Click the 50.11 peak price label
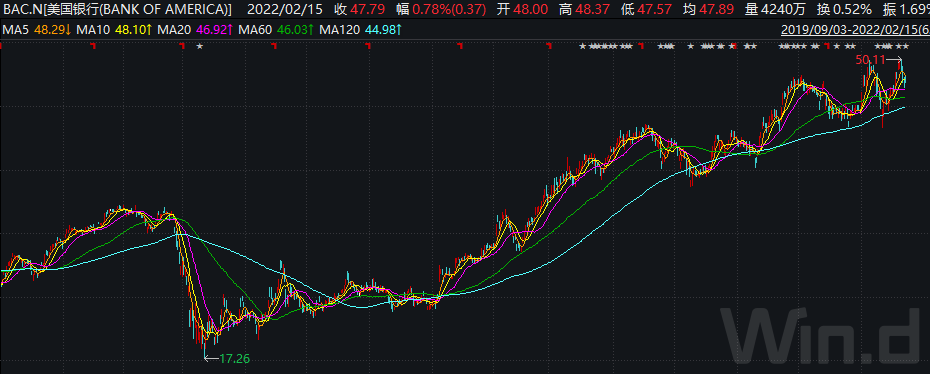Screen dimensions: 930x374 click(869, 59)
